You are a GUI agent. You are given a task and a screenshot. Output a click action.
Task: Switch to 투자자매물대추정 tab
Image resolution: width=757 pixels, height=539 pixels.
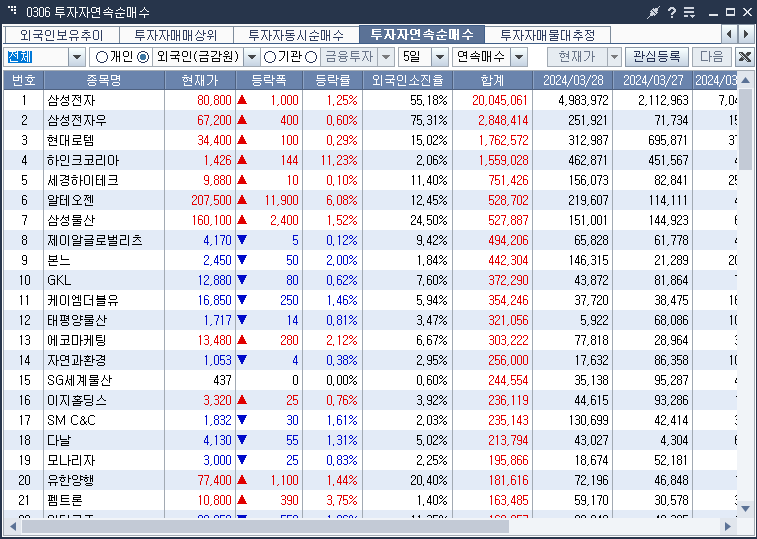(547, 35)
